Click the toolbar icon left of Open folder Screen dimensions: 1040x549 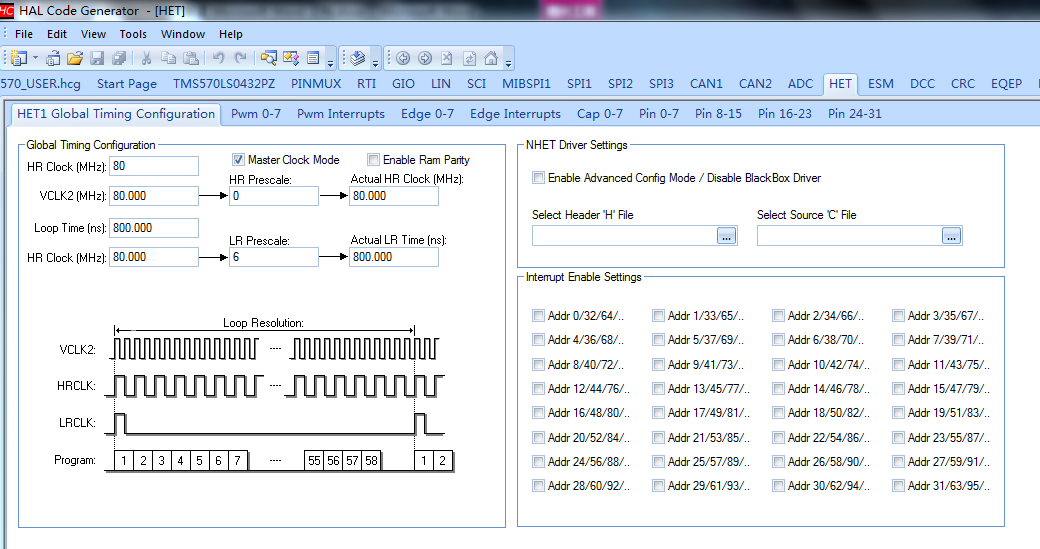tap(53, 58)
